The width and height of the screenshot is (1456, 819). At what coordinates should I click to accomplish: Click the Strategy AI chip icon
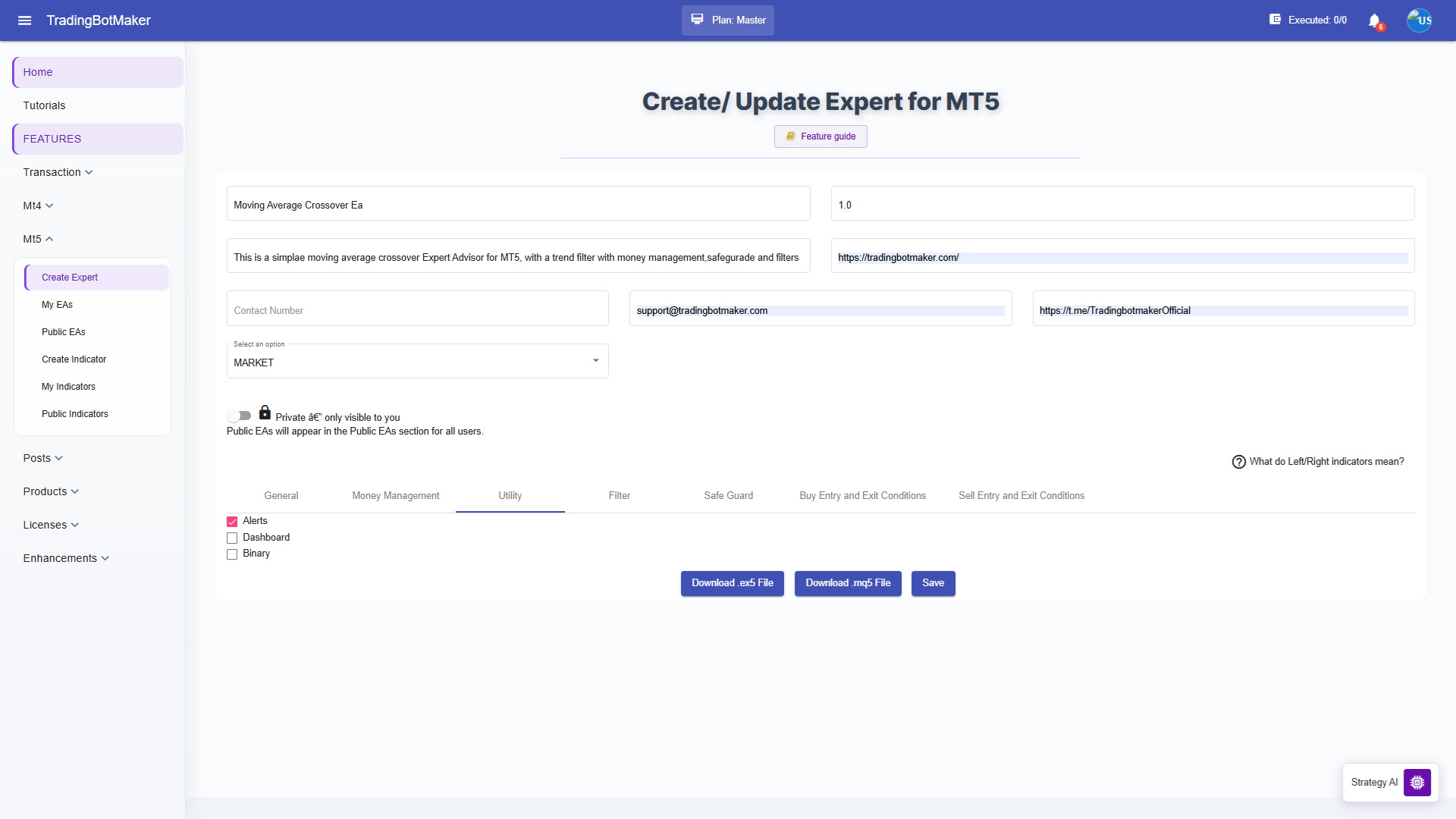[1417, 783]
